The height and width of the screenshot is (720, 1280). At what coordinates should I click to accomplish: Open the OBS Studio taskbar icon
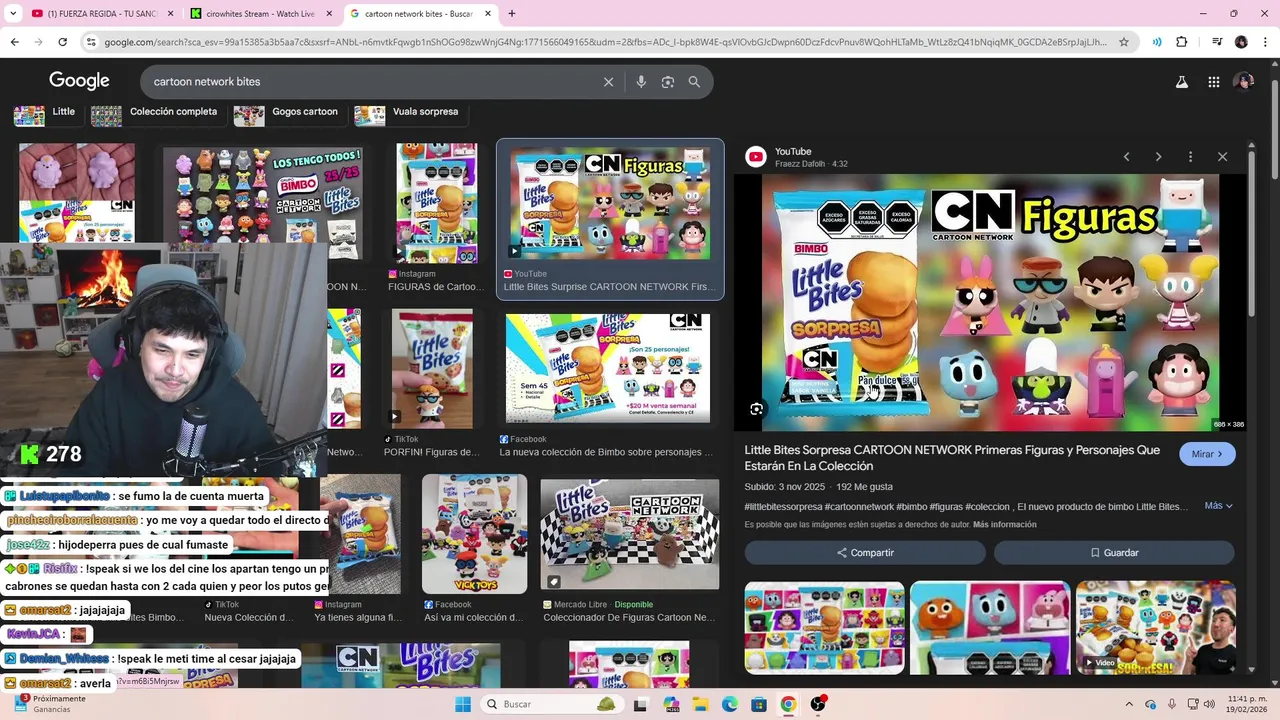point(818,704)
